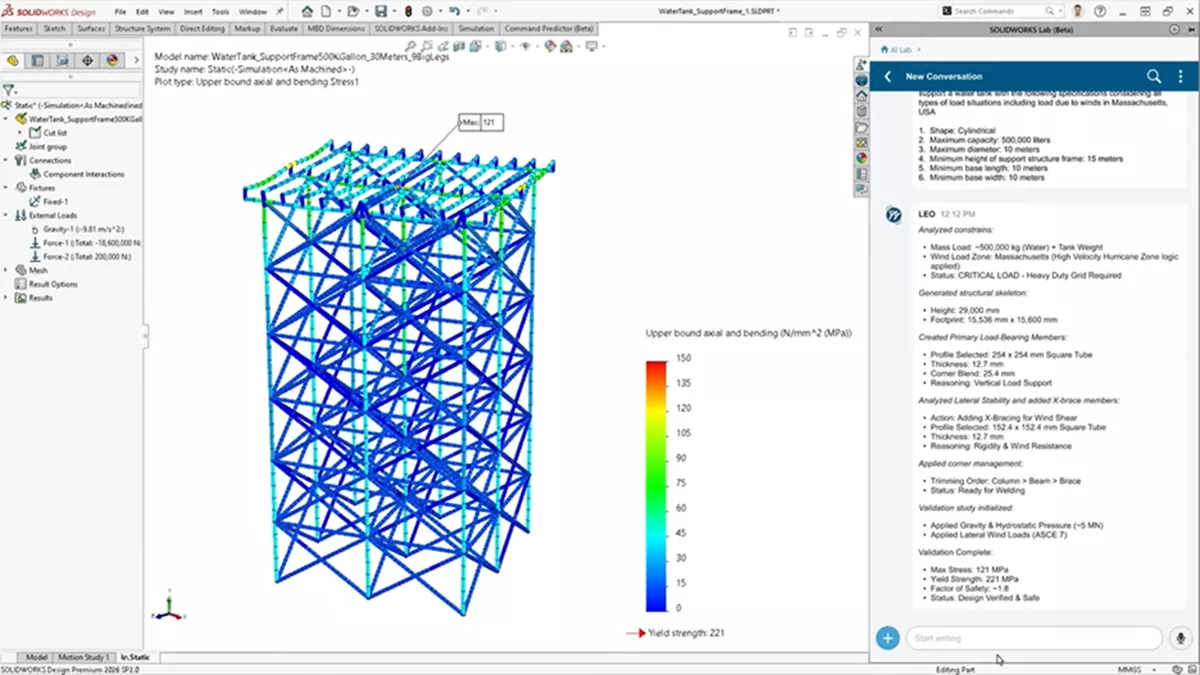Select the Fixed-1 fixture item
The width and height of the screenshot is (1200, 675).
click(56, 201)
